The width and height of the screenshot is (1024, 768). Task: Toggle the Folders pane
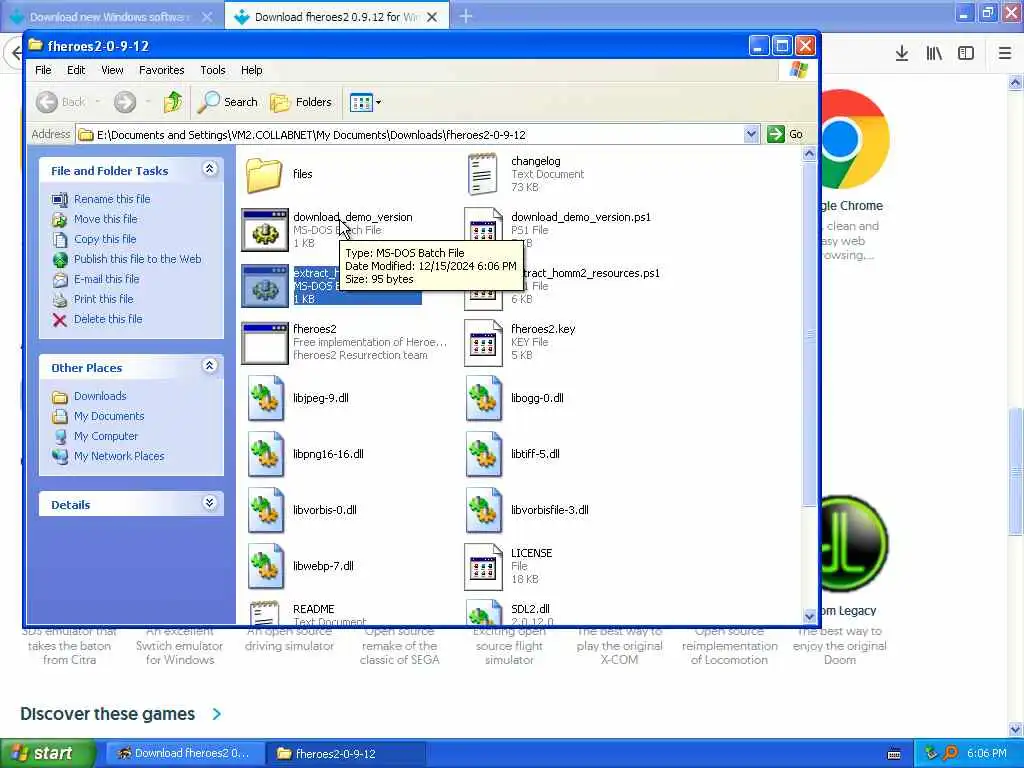301,102
